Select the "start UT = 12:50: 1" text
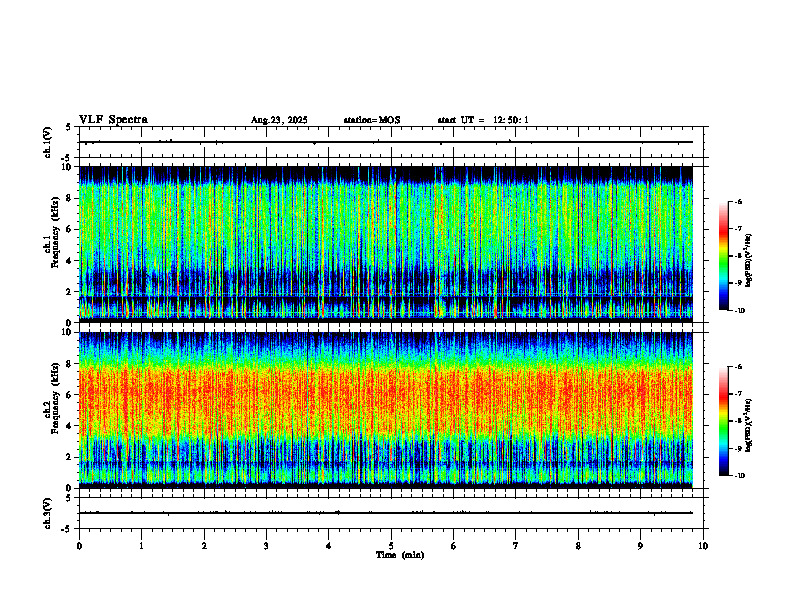Screen dimensions: 792x612 [483, 120]
